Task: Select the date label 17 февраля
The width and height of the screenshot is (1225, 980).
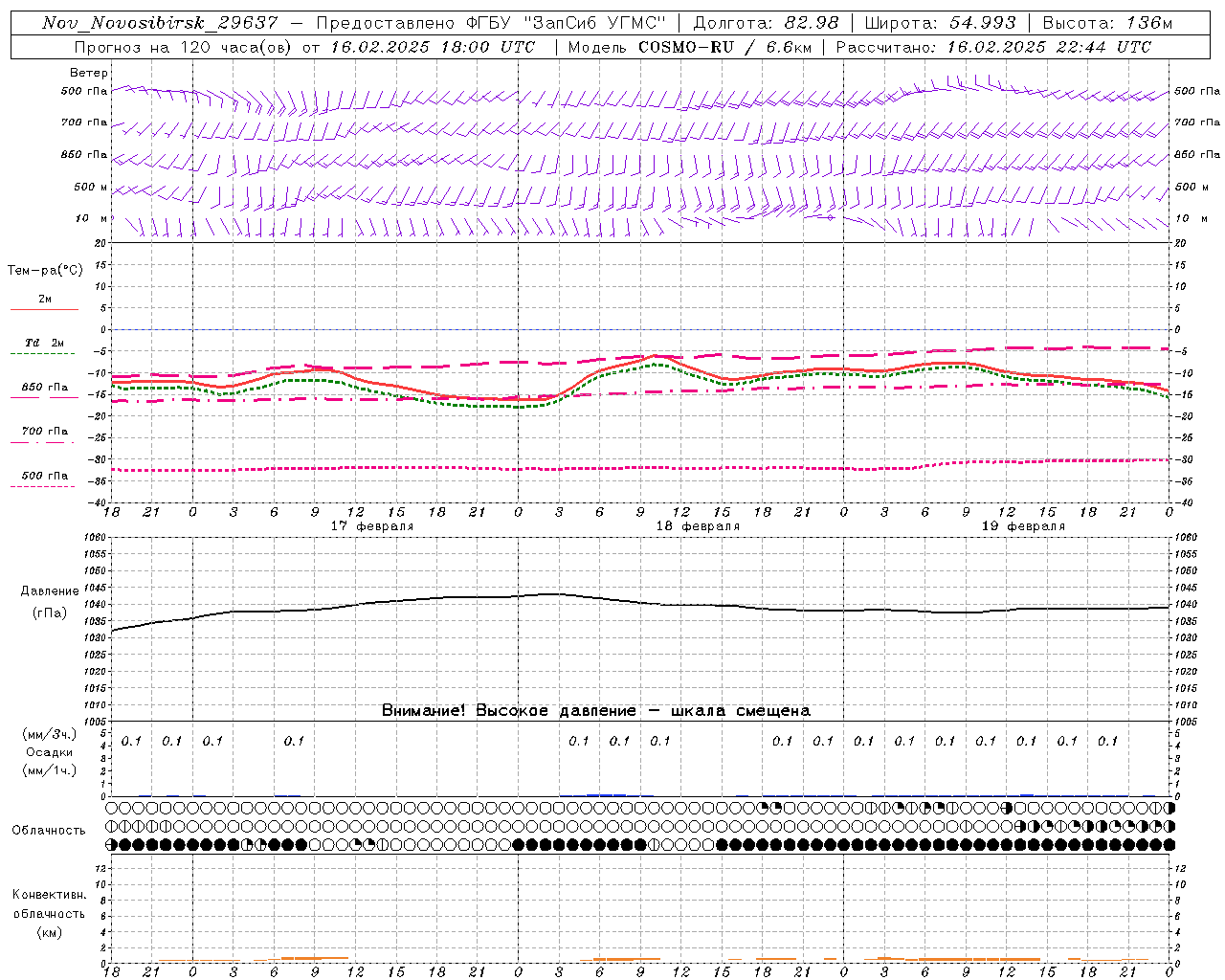Action: pos(372,526)
